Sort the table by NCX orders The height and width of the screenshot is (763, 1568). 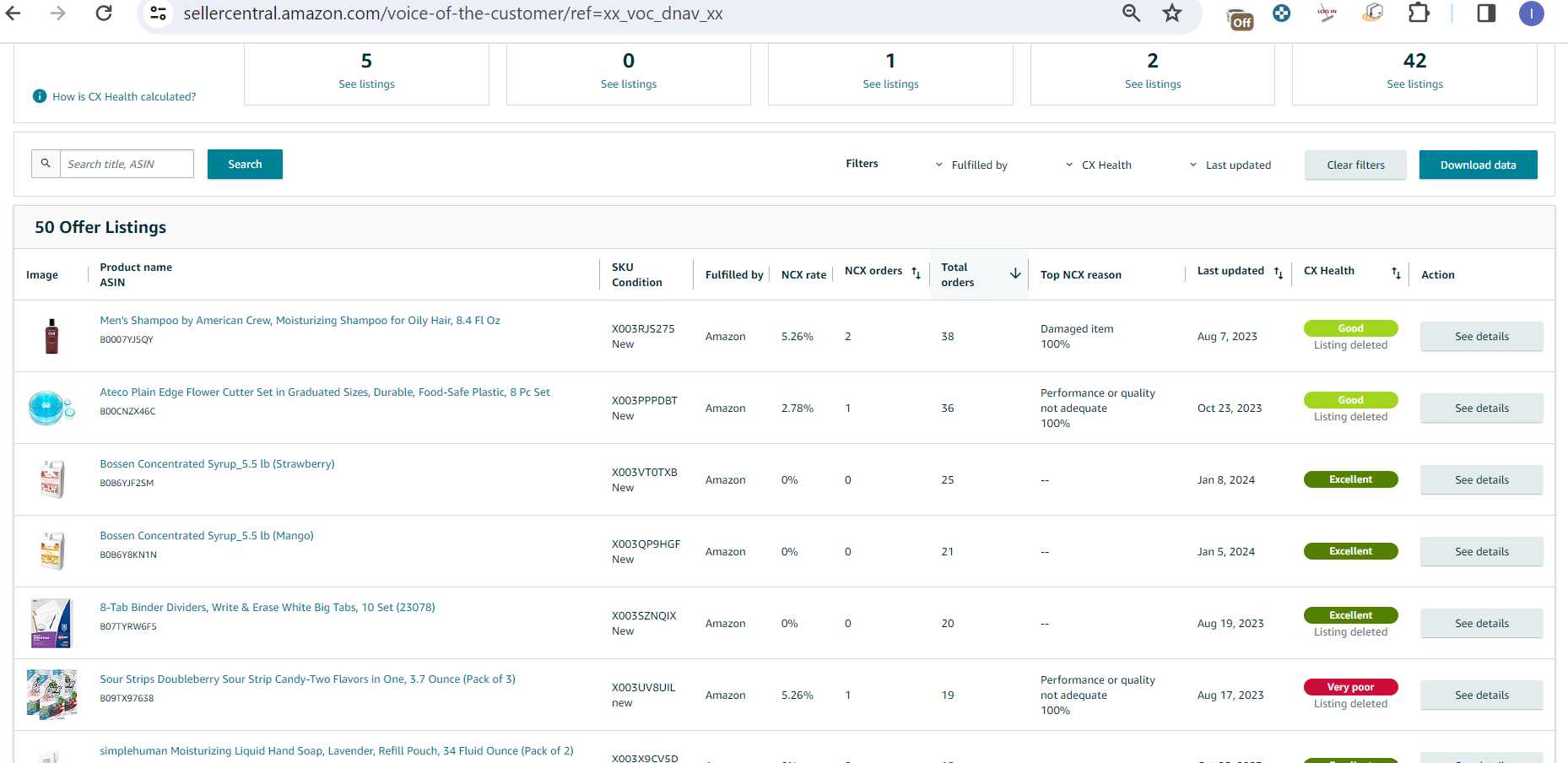click(x=916, y=273)
